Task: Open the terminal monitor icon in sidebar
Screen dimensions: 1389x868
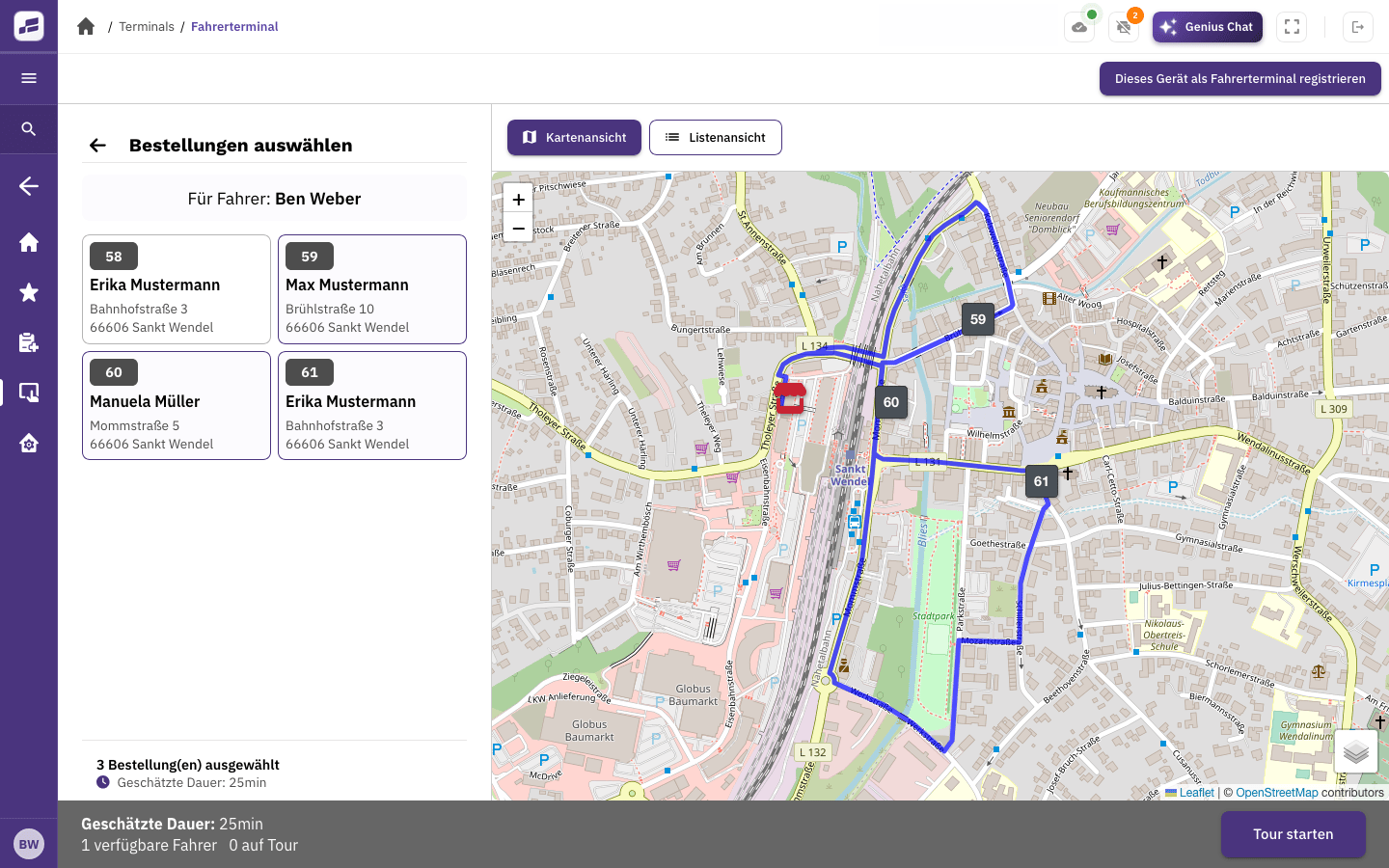Action: tap(29, 393)
